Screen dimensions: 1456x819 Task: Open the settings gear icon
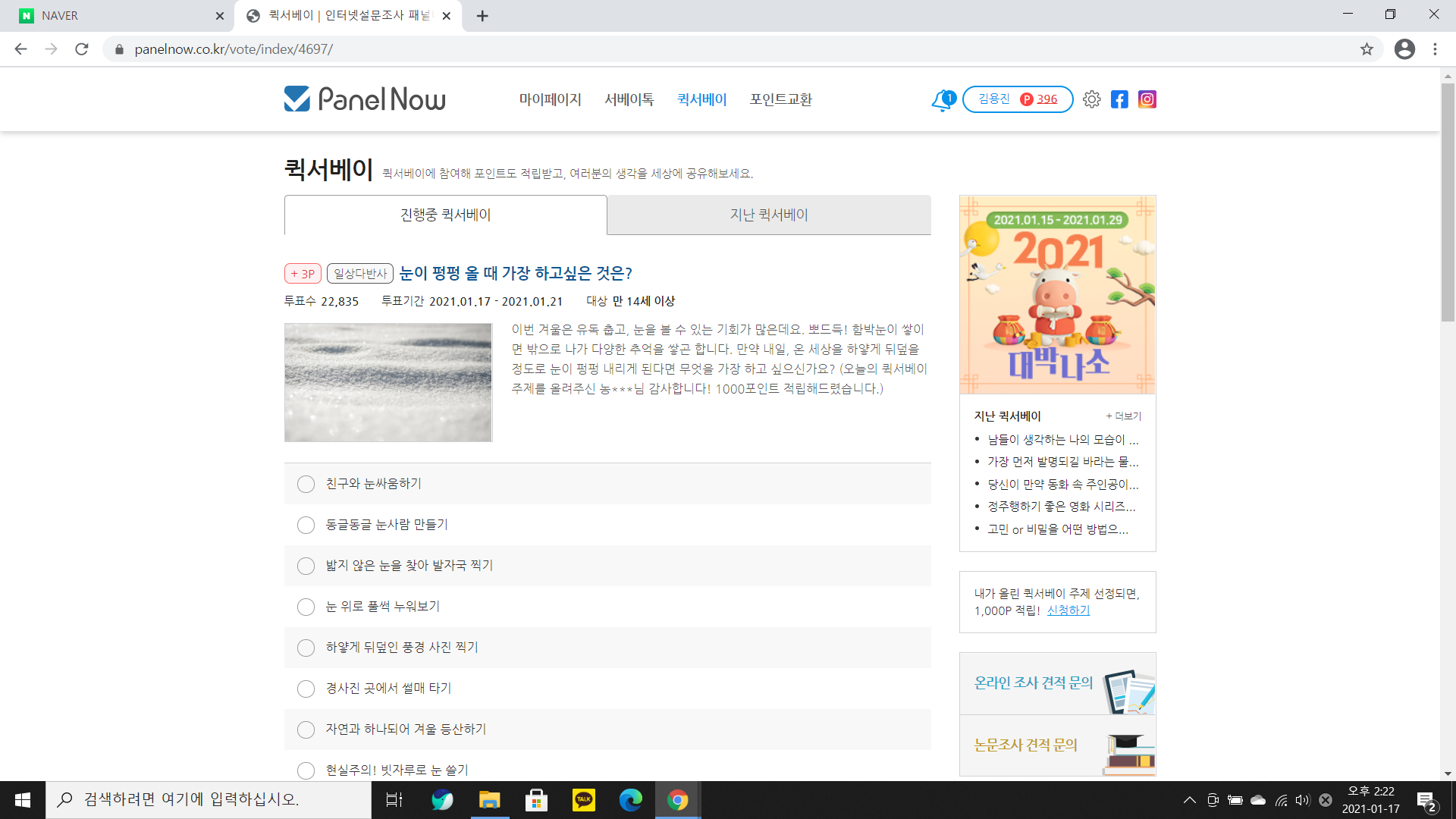pos(1091,99)
